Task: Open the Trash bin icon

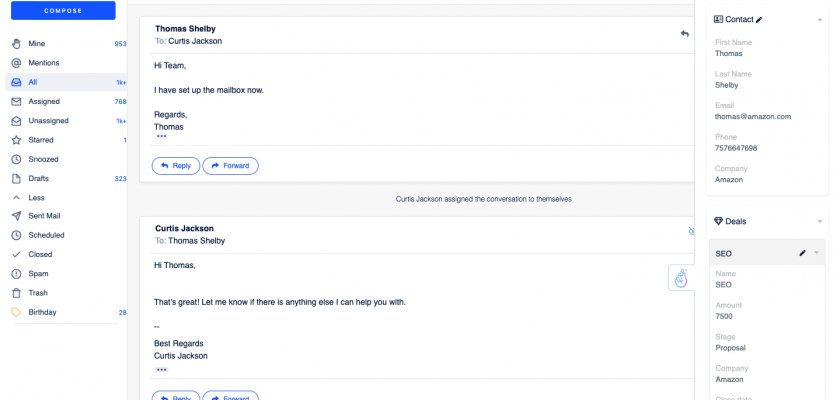Action: [x=16, y=293]
